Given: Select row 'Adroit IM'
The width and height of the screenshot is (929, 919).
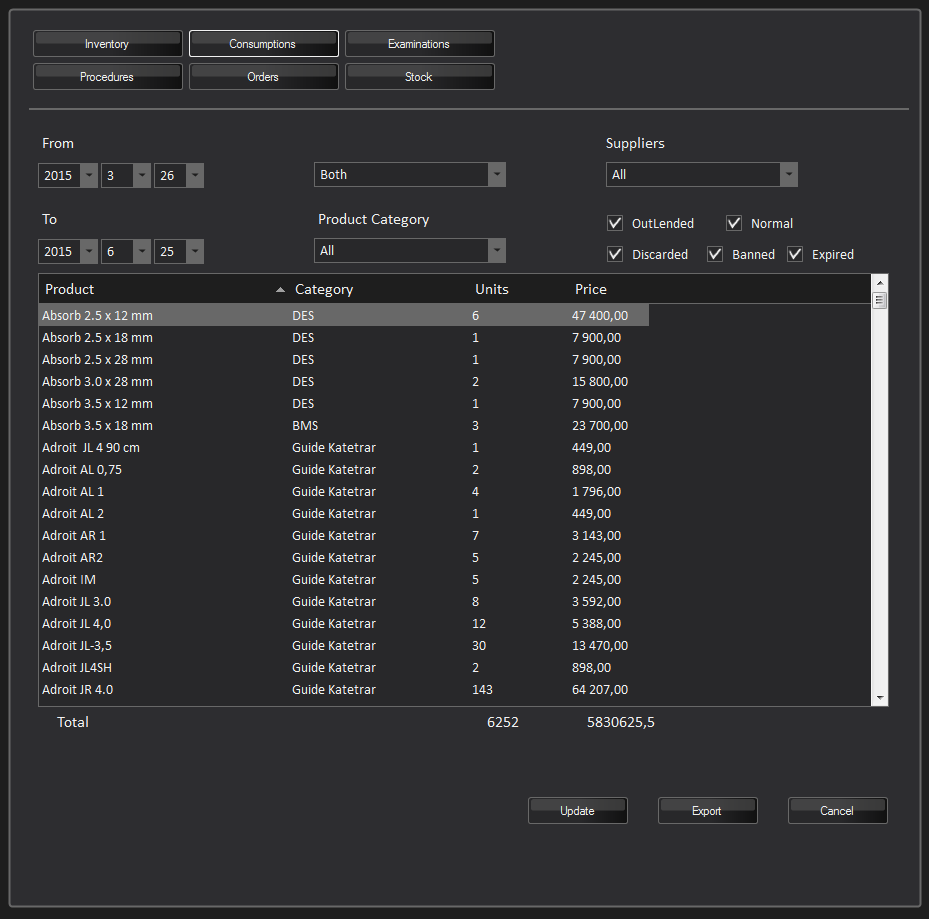Looking at the screenshot, I should pyautogui.click(x=344, y=579).
